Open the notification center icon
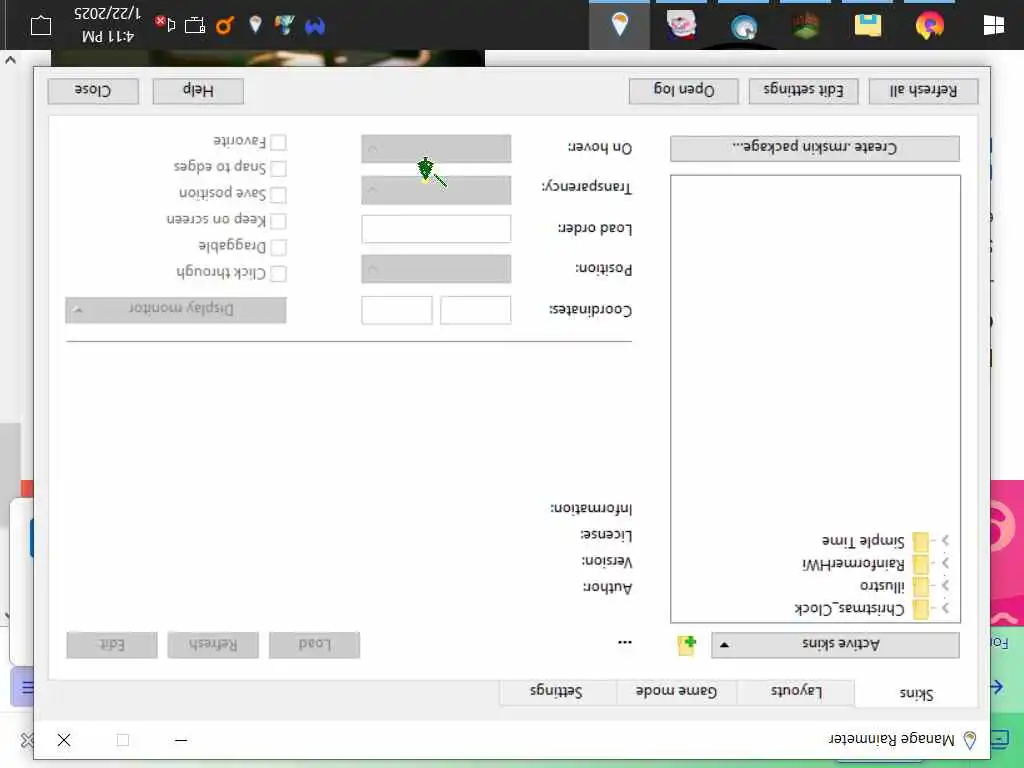Viewport: 1024px width, 768px height. coord(40,25)
